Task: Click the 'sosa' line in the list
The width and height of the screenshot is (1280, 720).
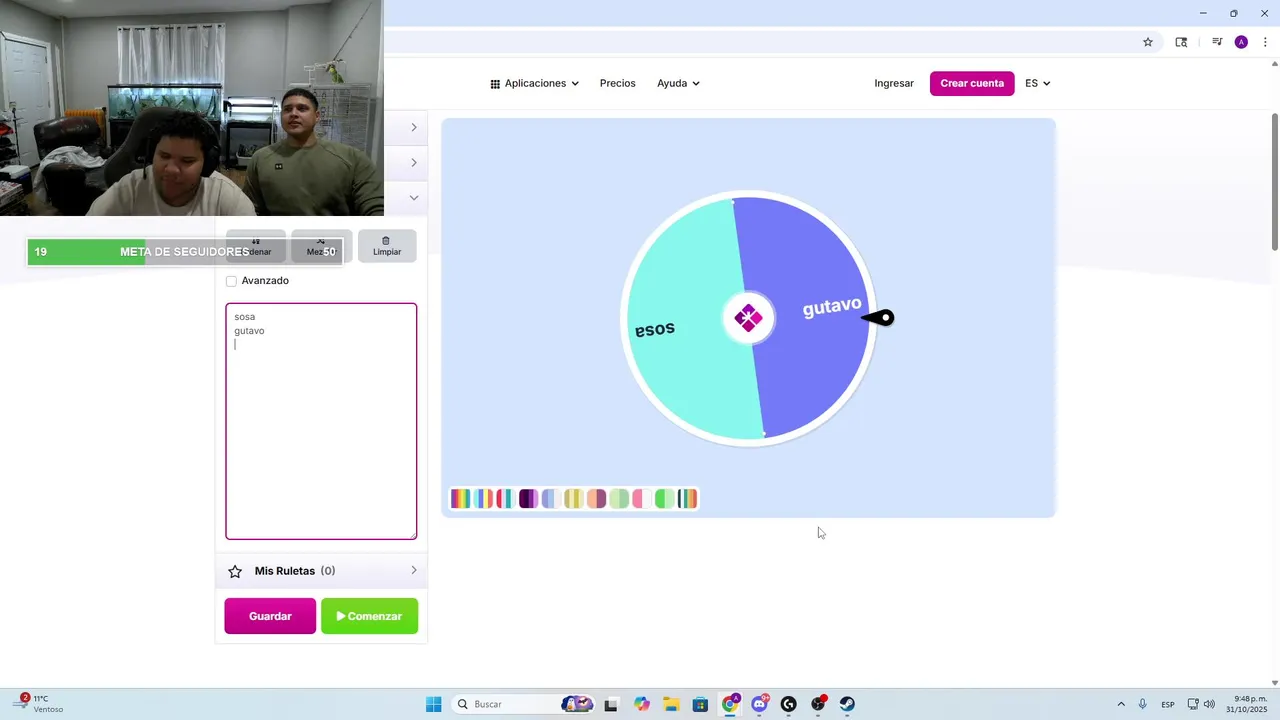Action: point(245,317)
